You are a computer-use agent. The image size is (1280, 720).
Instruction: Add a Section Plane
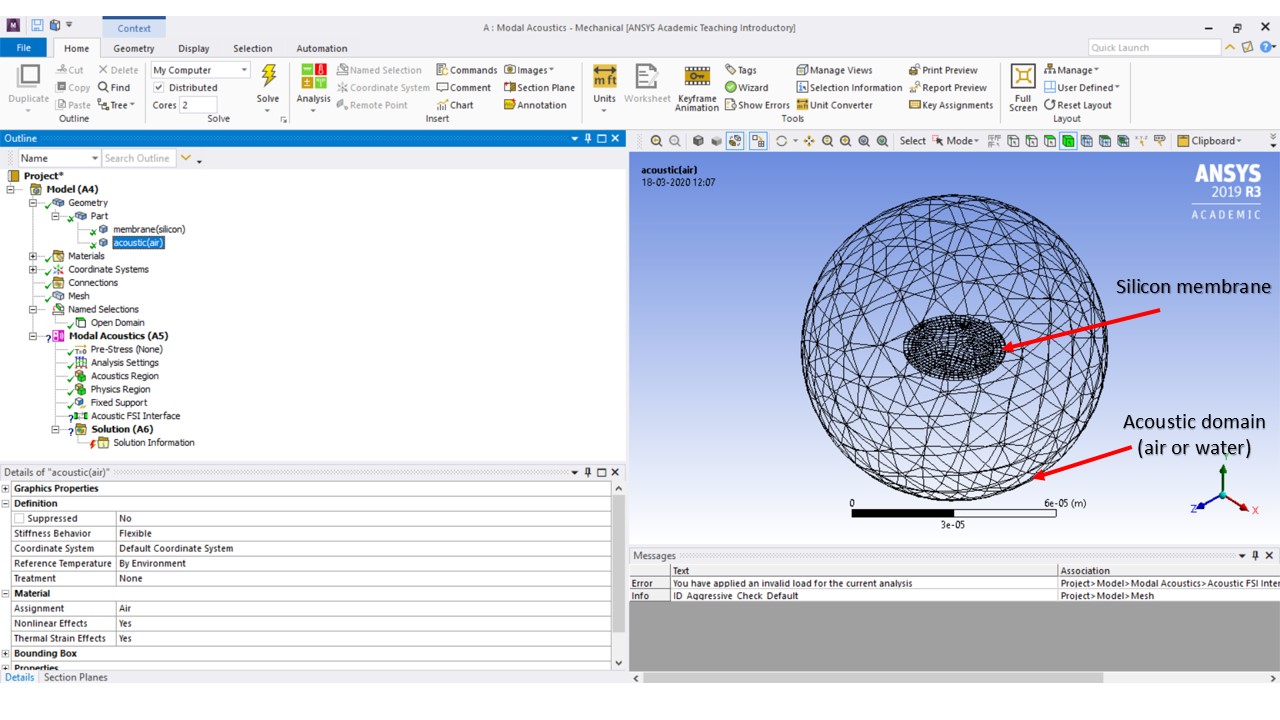538,88
